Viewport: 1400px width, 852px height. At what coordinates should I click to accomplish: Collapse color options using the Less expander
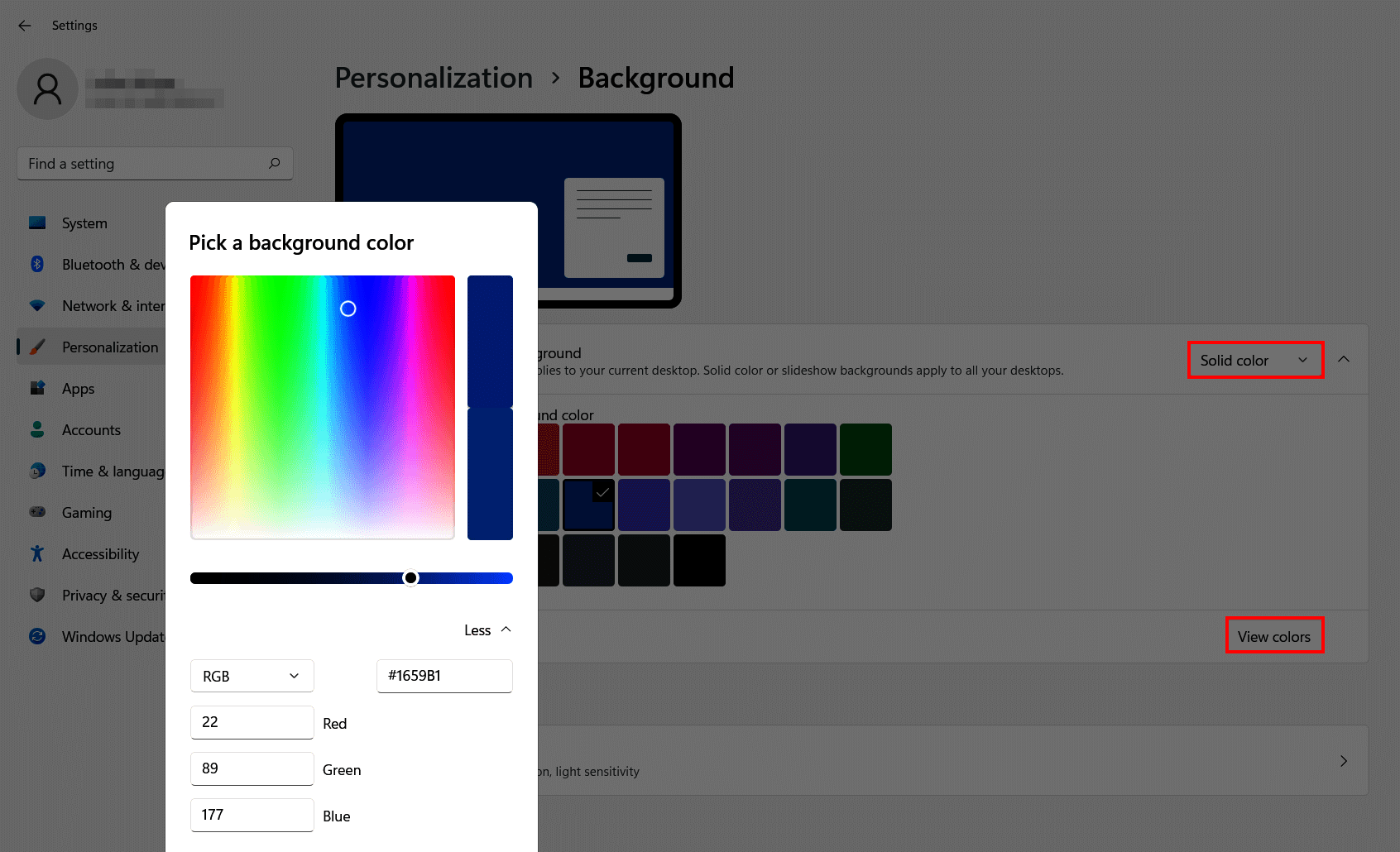(x=487, y=629)
